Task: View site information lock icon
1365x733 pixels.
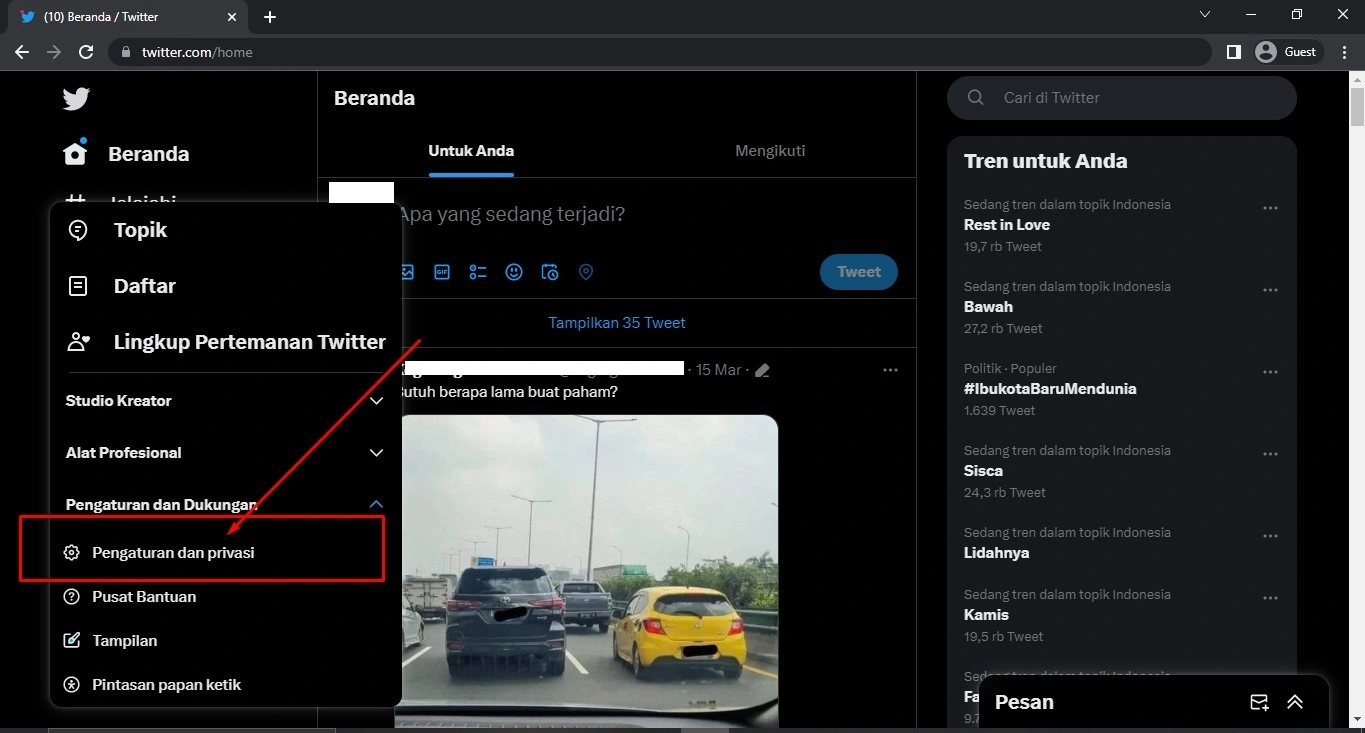Action: click(126, 52)
